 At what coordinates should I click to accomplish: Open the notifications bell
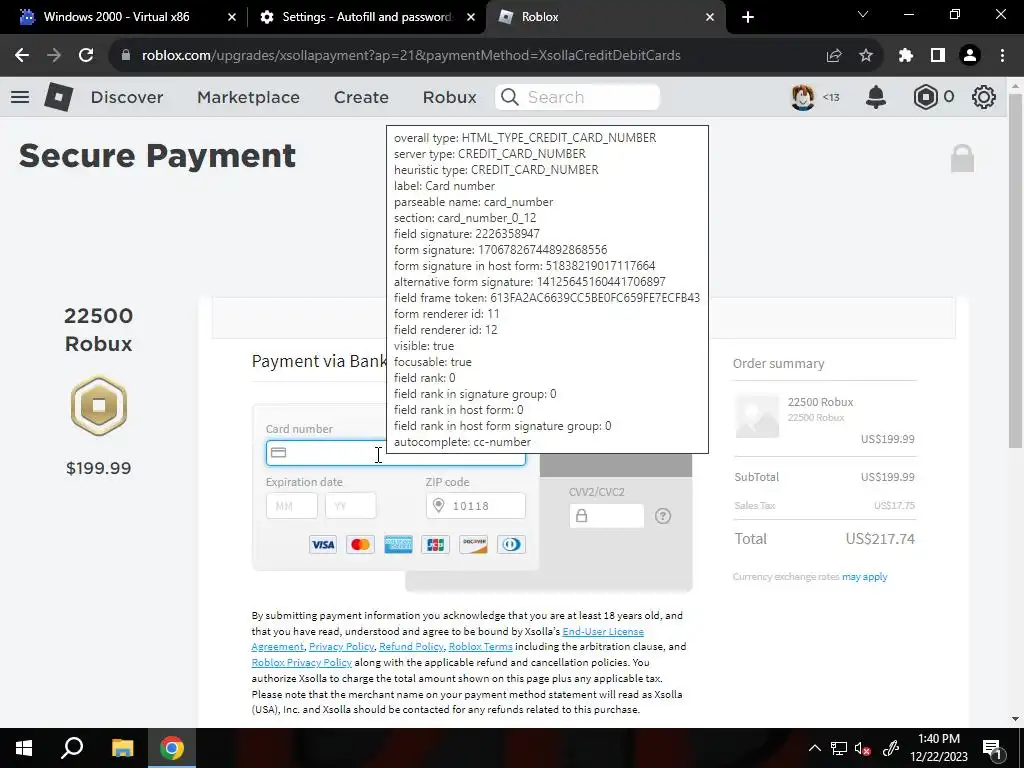point(876,97)
